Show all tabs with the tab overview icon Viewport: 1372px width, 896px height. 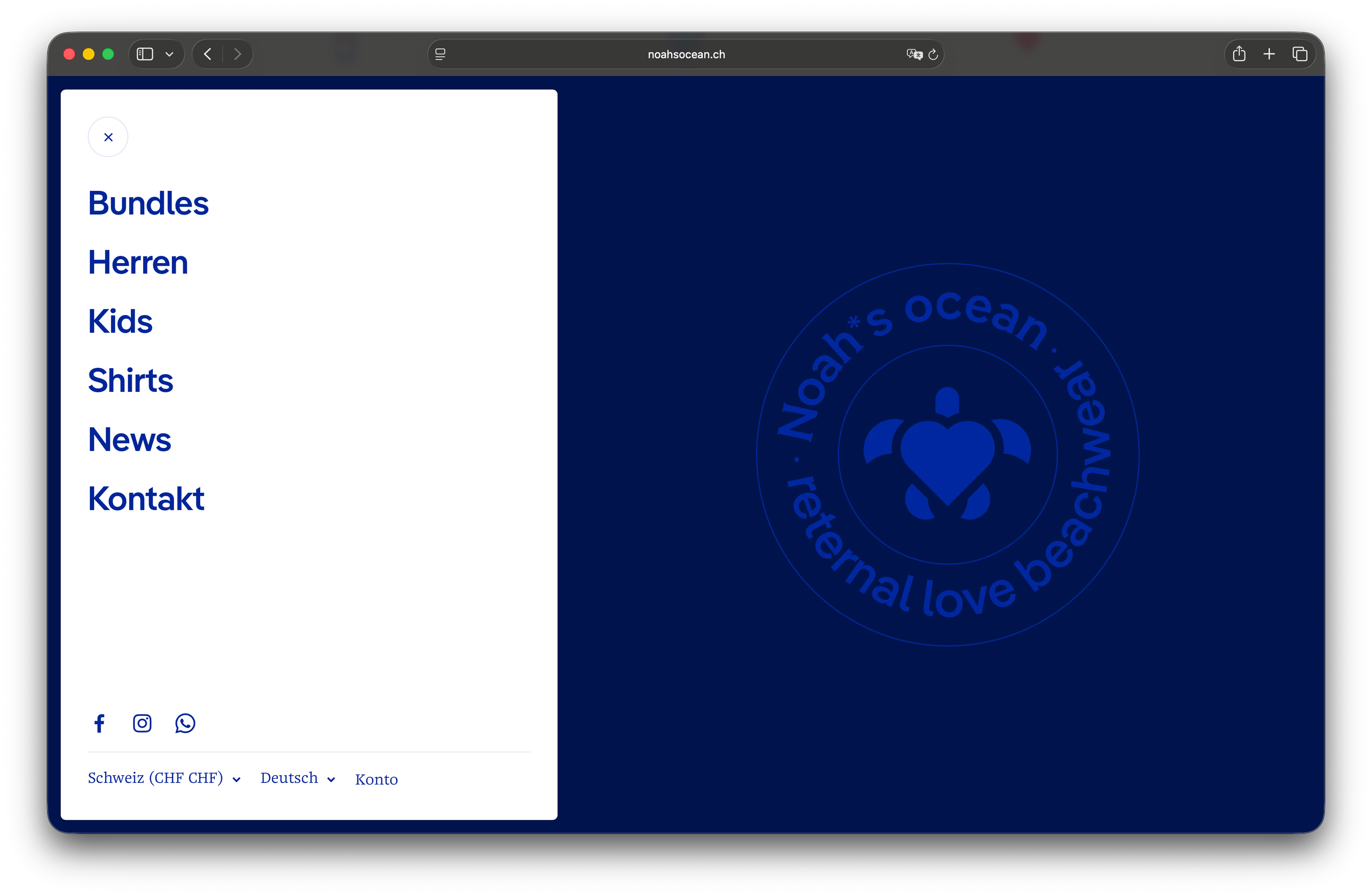[1301, 53]
